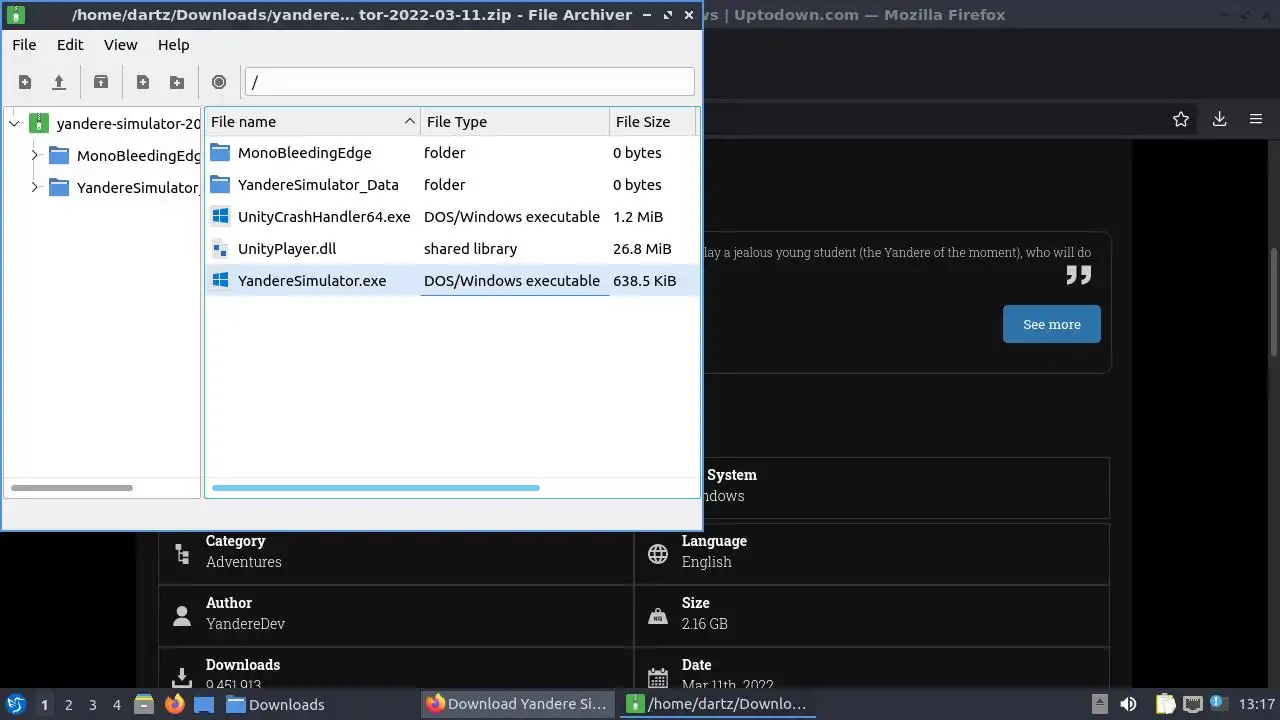The height and width of the screenshot is (720, 1280).
Task: Click the clipboard manager tray icon
Action: click(1166, 704)
